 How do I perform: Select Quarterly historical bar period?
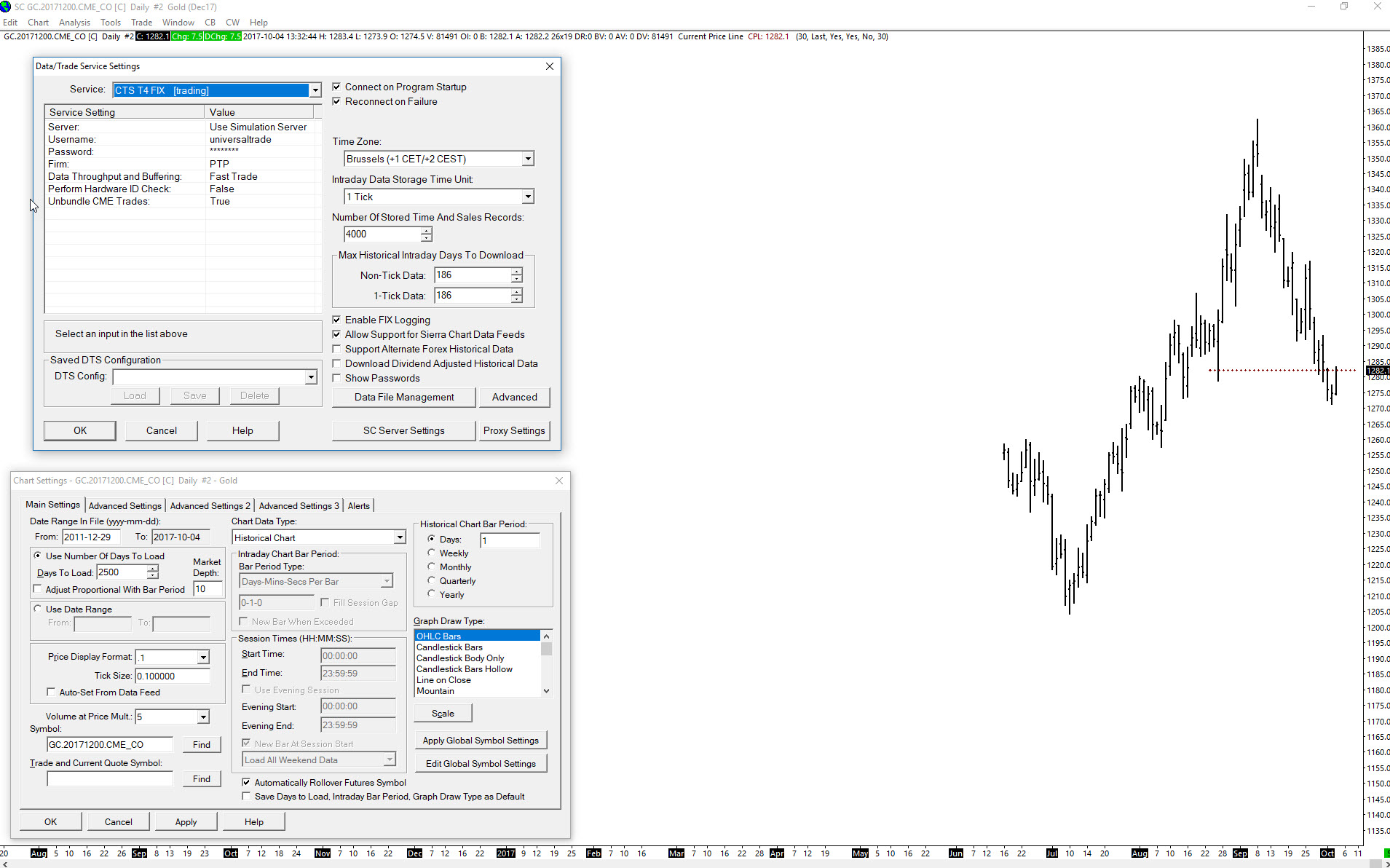[432, 580]
